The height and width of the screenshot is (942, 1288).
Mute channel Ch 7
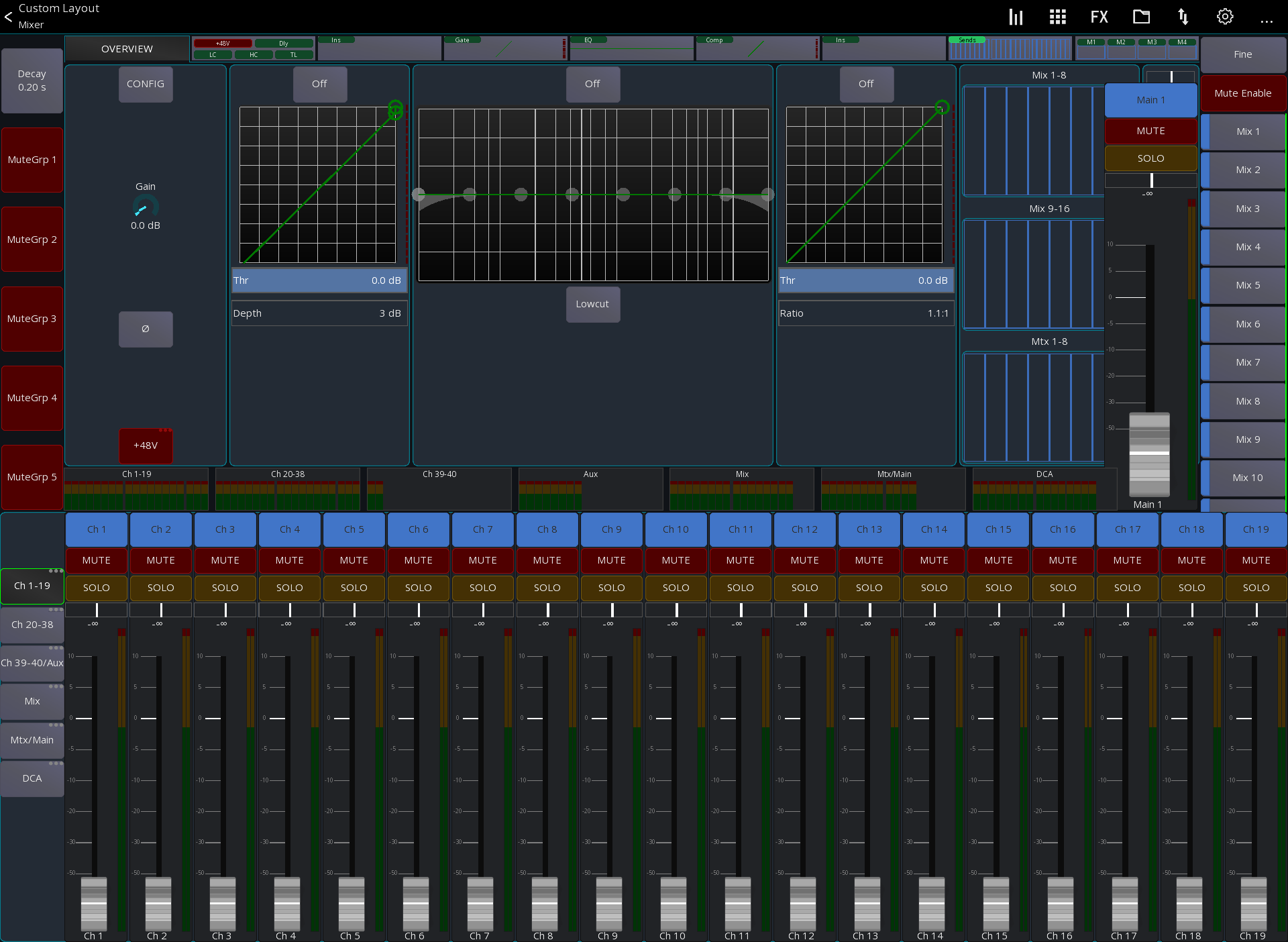point(482,560)
